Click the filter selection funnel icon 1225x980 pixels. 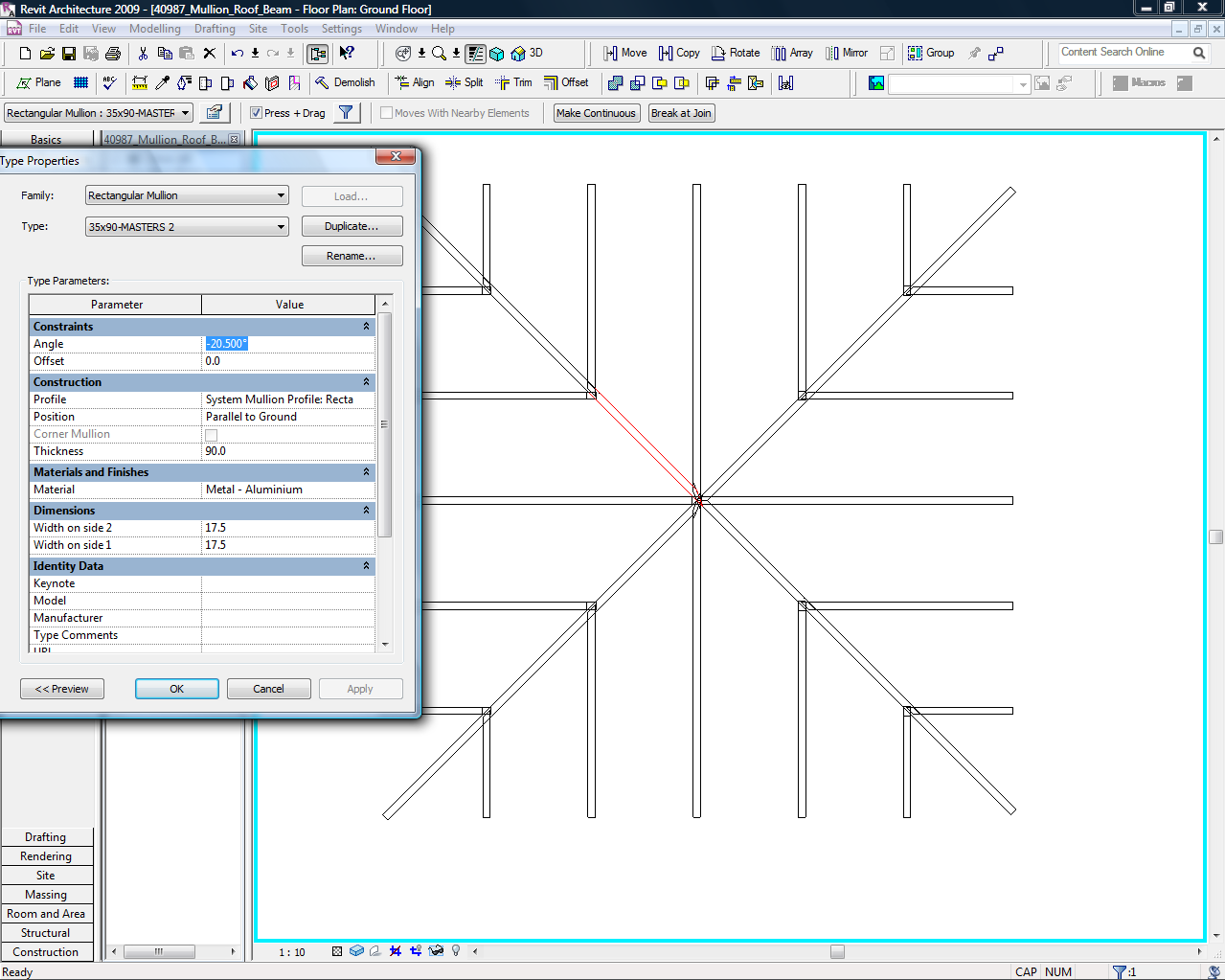click(347, 113)
